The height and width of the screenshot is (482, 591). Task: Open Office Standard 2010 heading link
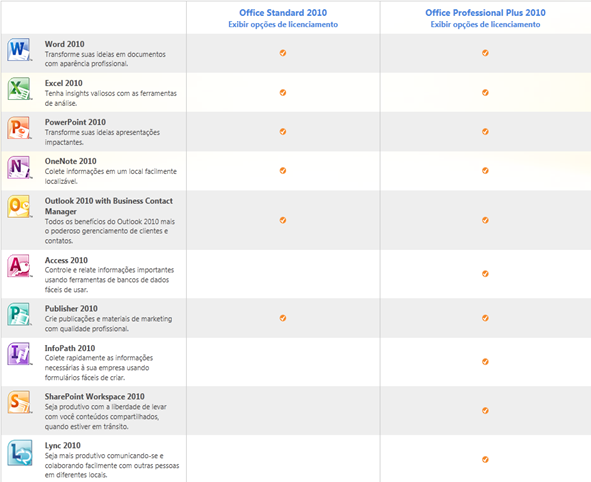(283, 13)
